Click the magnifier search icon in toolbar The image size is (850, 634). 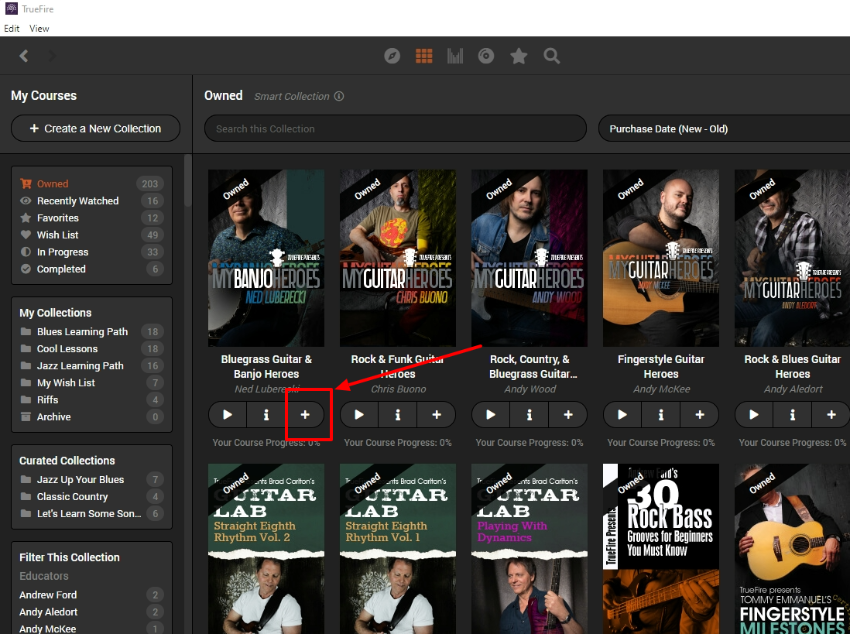(552, 56)
